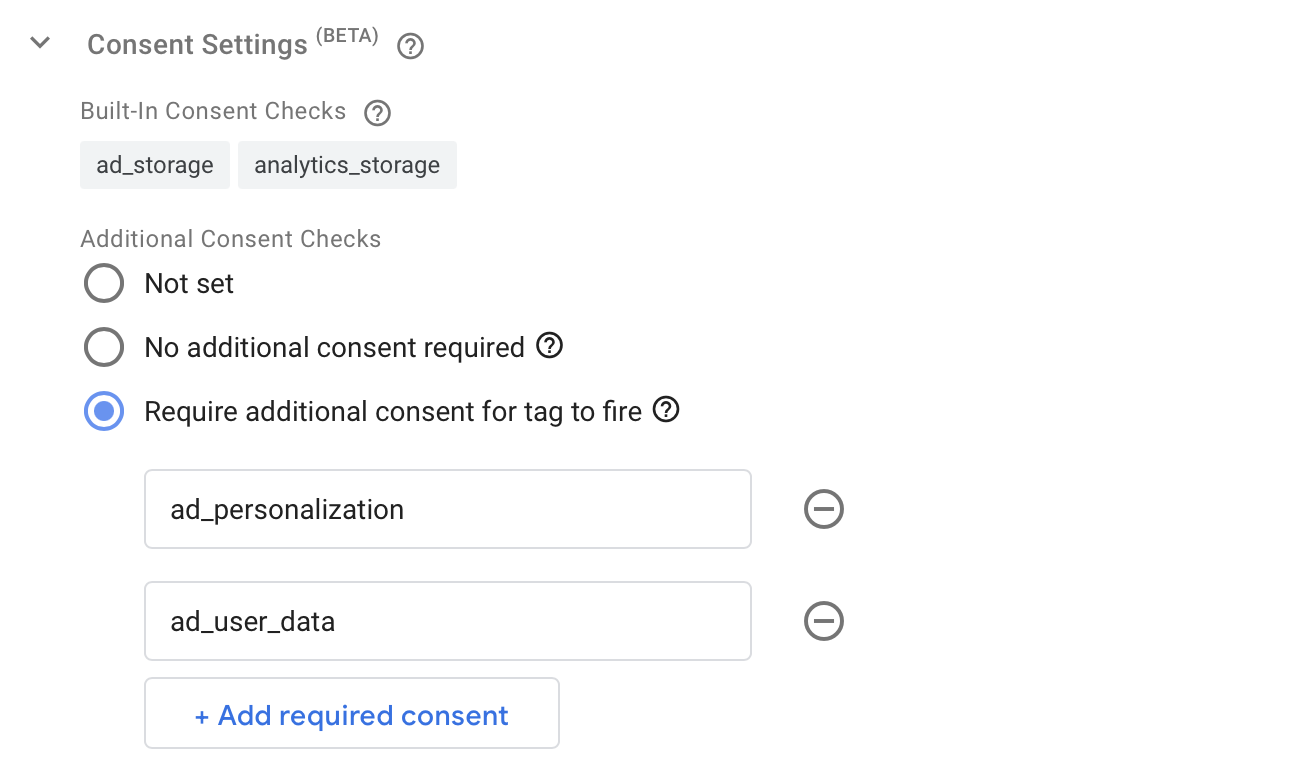Open the Built-In Consent Checks help icon

click(377, 113)
